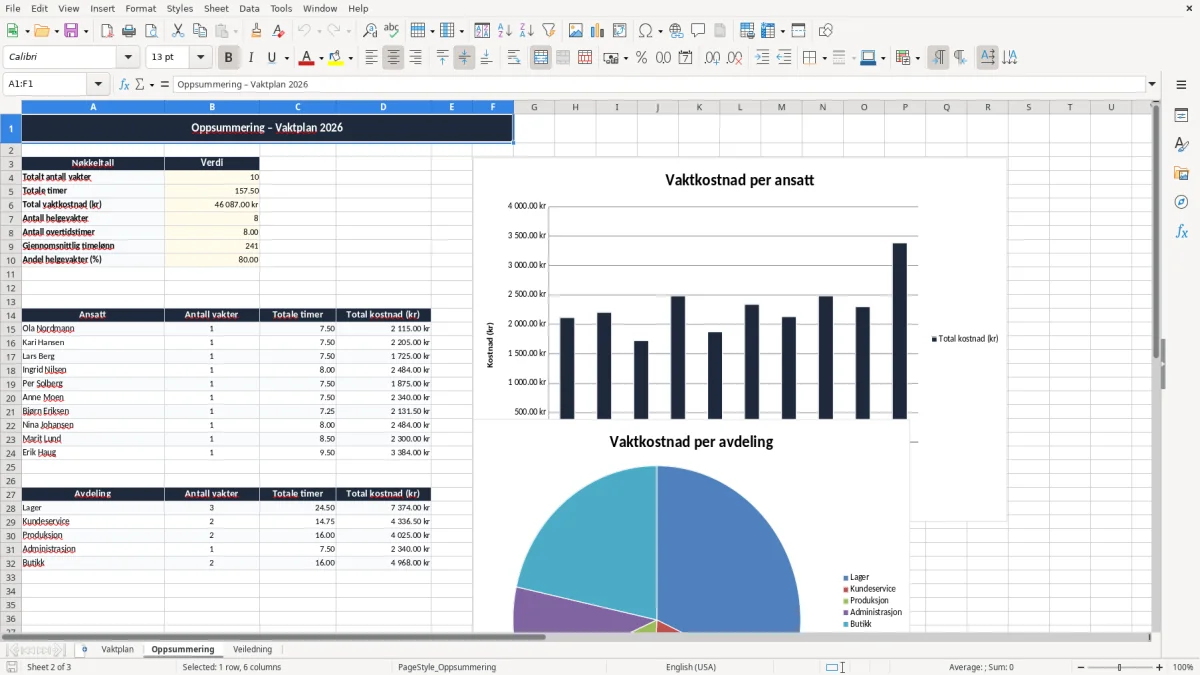Select column header G
This screenshot has height=675, width=1200.
point(534,107)
